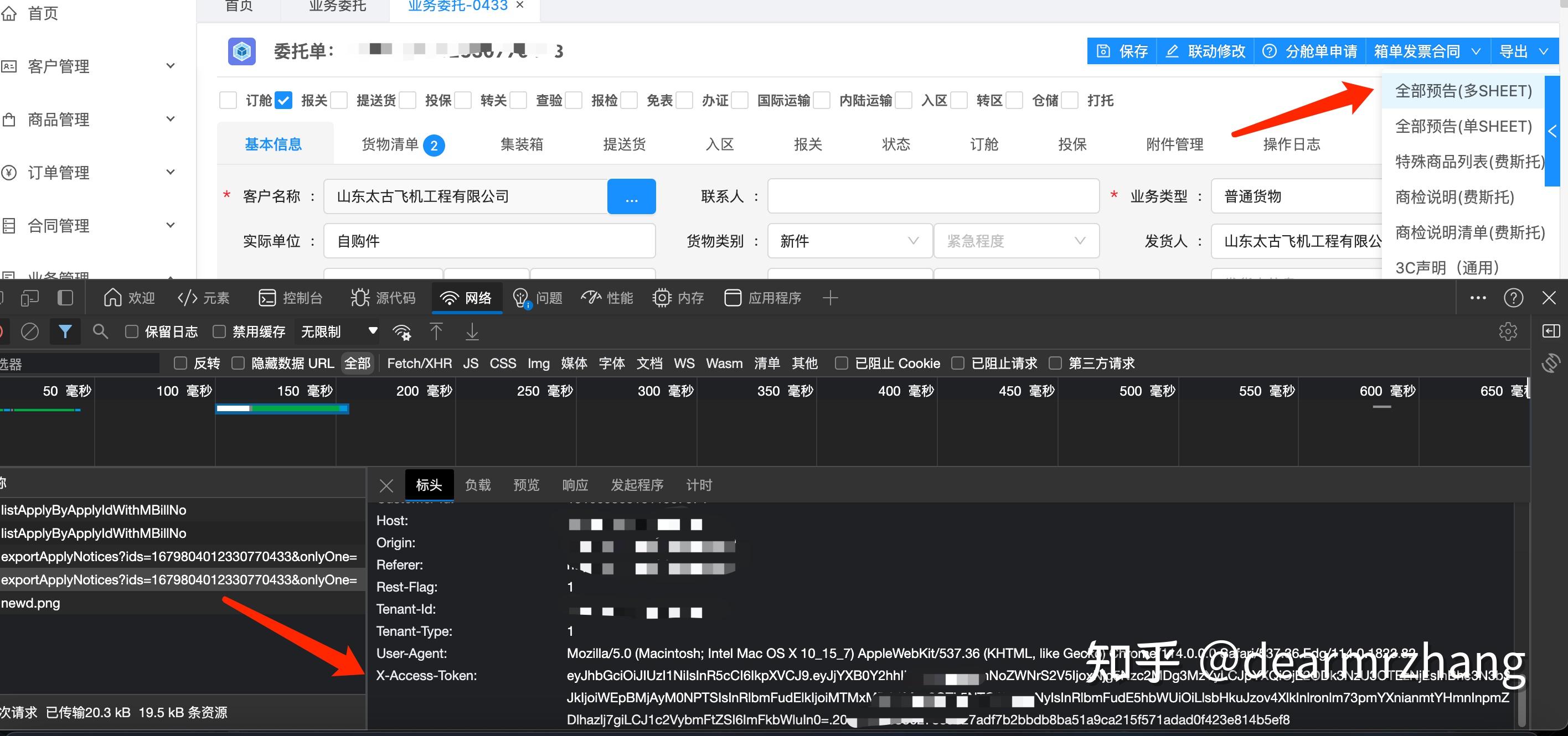The image size is (1568, 736).
Task: Click the blue cube icon beside 委托单
Action: coord(241,51)
